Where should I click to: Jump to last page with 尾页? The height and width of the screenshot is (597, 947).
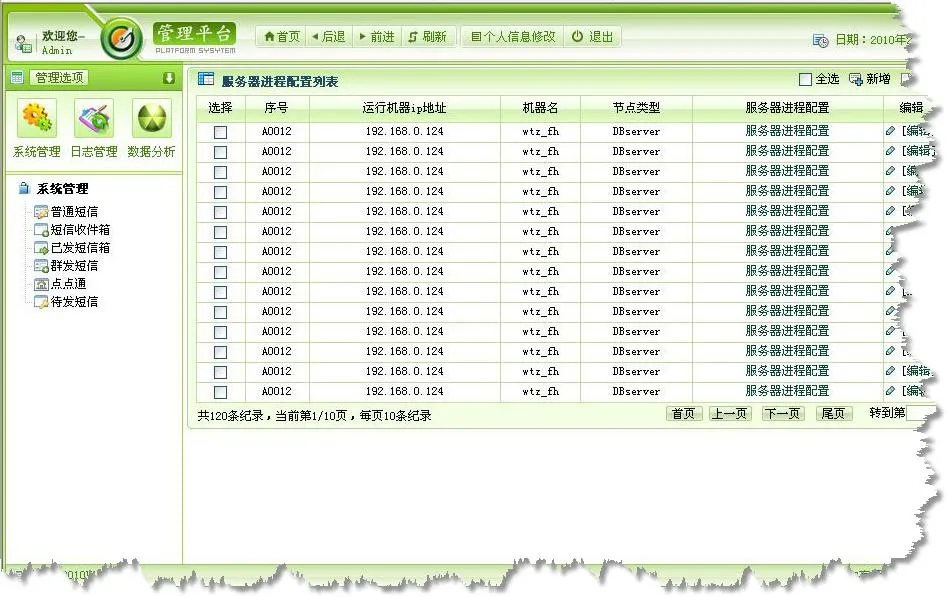pos(833,414)
